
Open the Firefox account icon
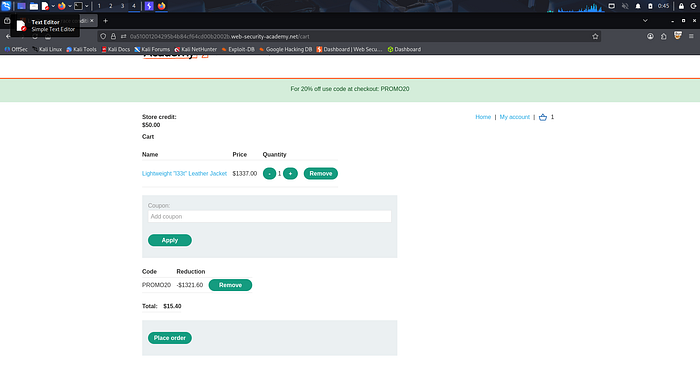pyautogui.click(x=650, y=37)
